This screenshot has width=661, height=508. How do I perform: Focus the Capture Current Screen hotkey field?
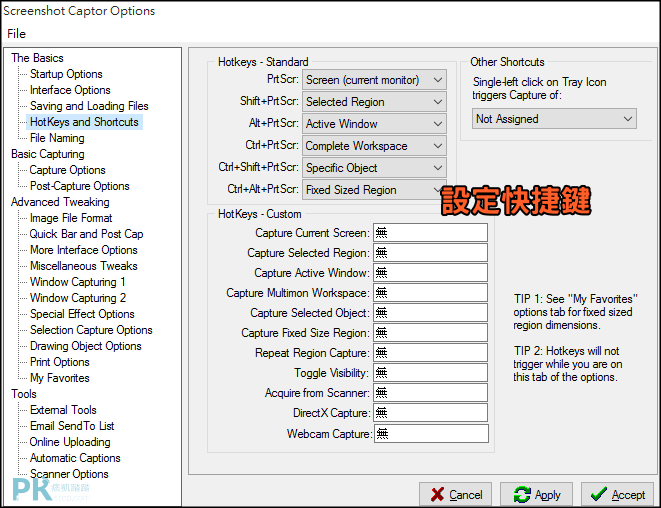coord(430,233)
